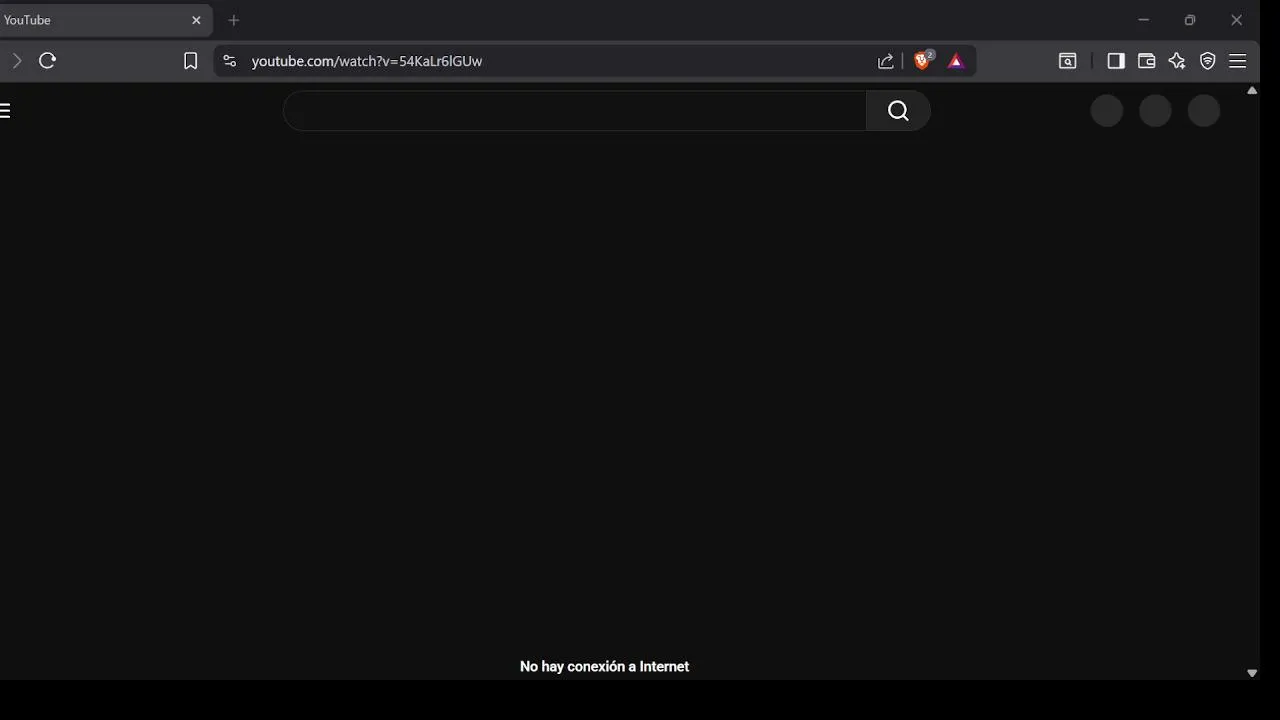This screenshot has height=720, width=1280.
Task: Click the scrollbar up arrow
Action: (x=1252, y=91)
